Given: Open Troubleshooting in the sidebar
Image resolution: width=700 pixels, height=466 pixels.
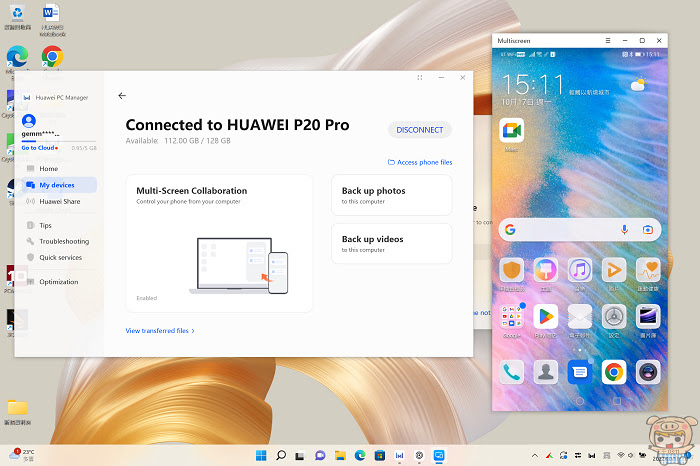Looking at the screenshot, I should point(64,241).
